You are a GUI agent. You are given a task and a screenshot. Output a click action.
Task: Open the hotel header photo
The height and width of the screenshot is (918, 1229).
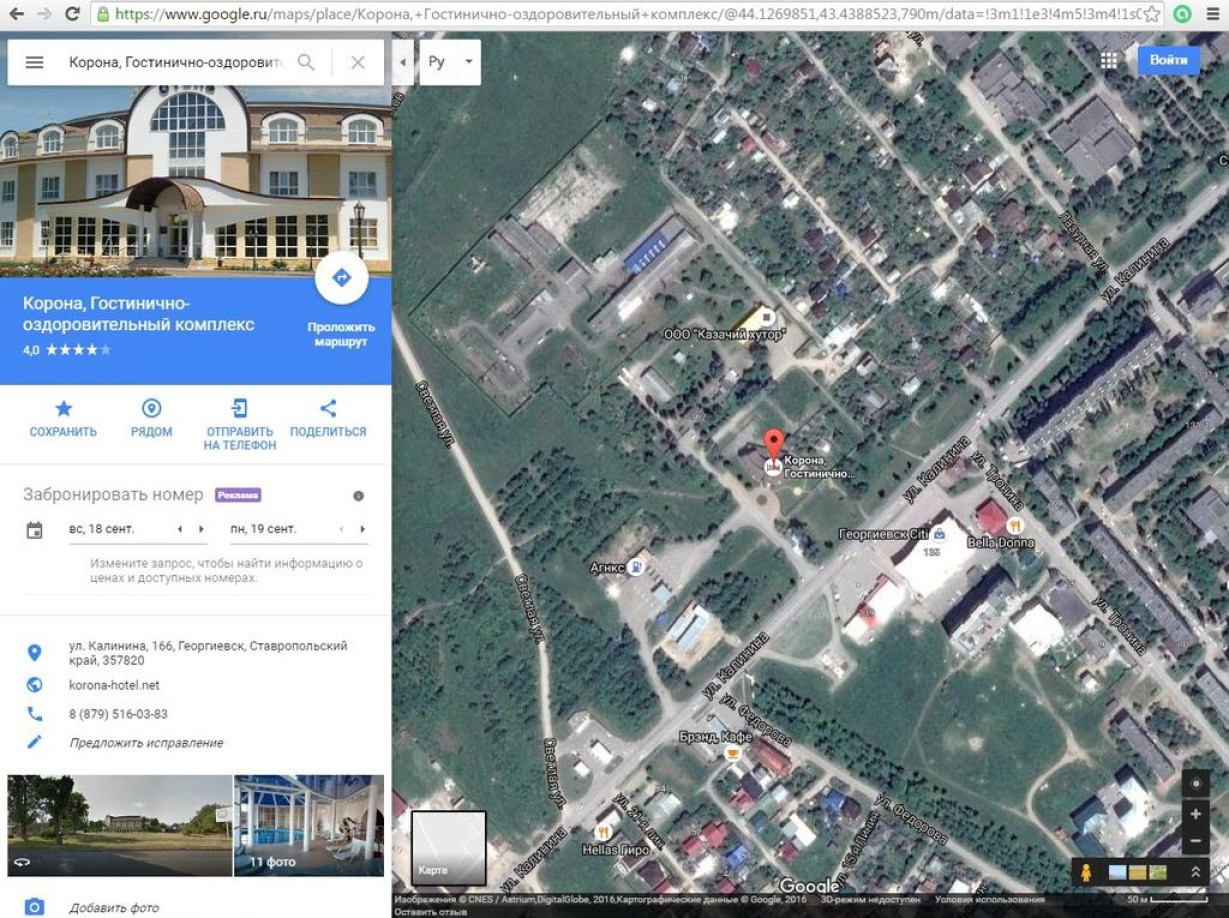point(196,181)
